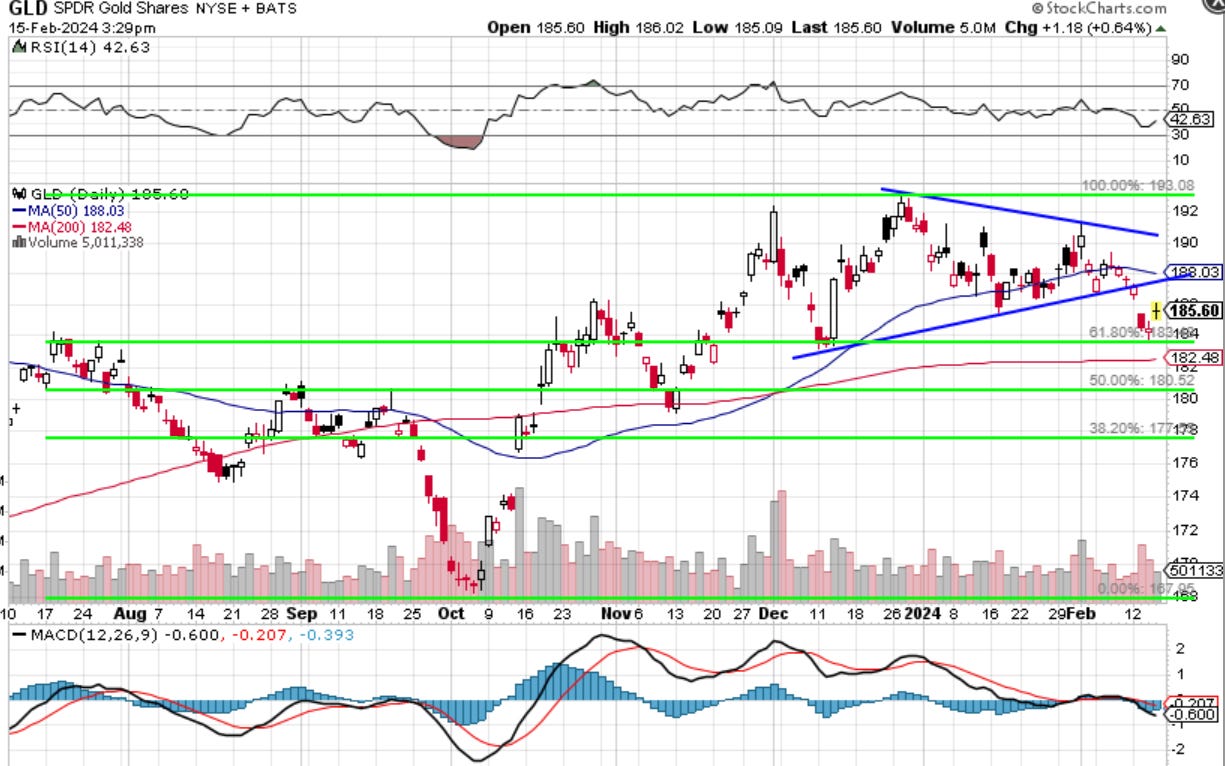Click the 'Dec' label on the date axis
Image resolution: width=1225 pixels, height=766 pixels.
pyautogui.click(x=776, y=613)
